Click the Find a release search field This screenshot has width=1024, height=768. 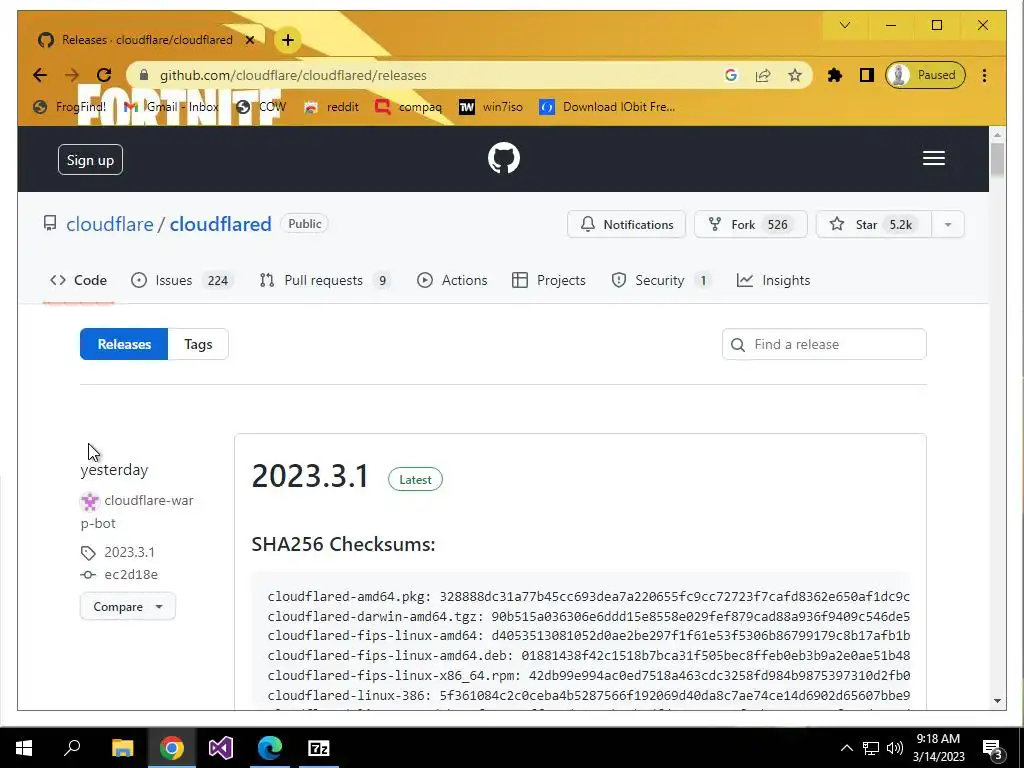click(824, 344)
